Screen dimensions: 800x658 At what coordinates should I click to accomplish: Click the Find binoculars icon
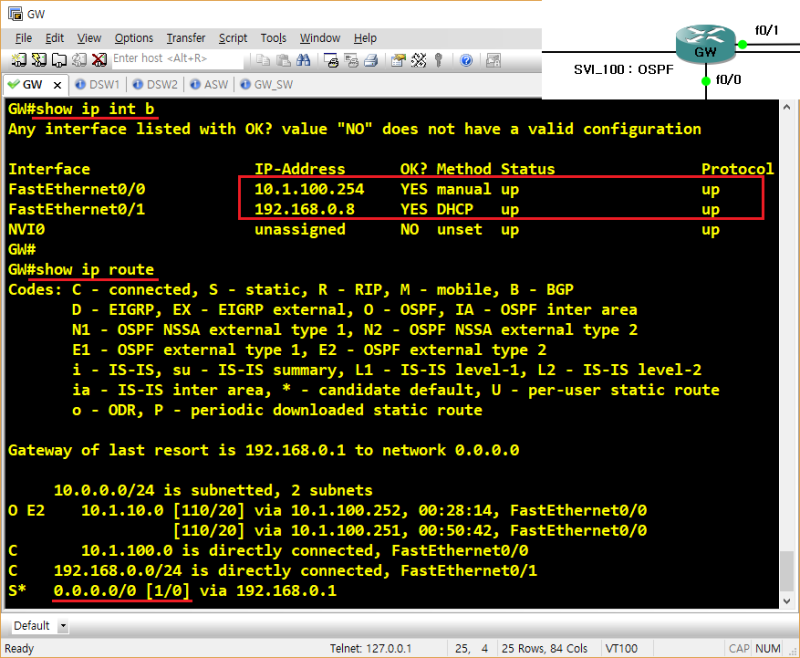click(x=303, y=60)
